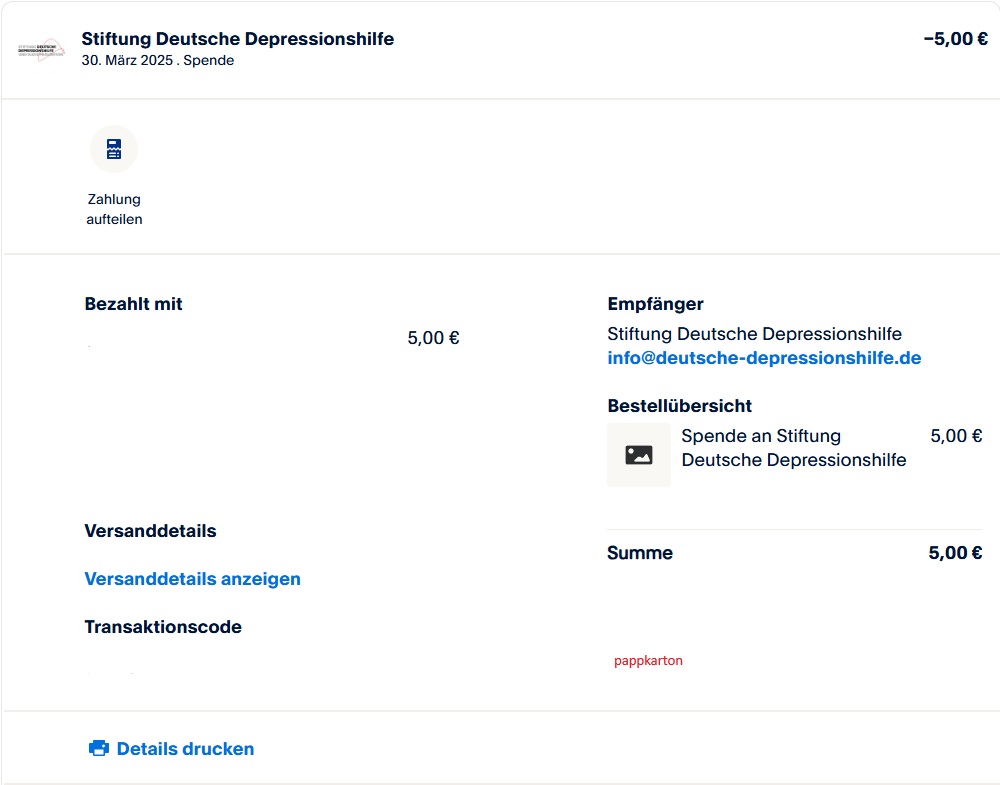Click the image placeholder icon in Bestellübersicht

click(638, 455)
